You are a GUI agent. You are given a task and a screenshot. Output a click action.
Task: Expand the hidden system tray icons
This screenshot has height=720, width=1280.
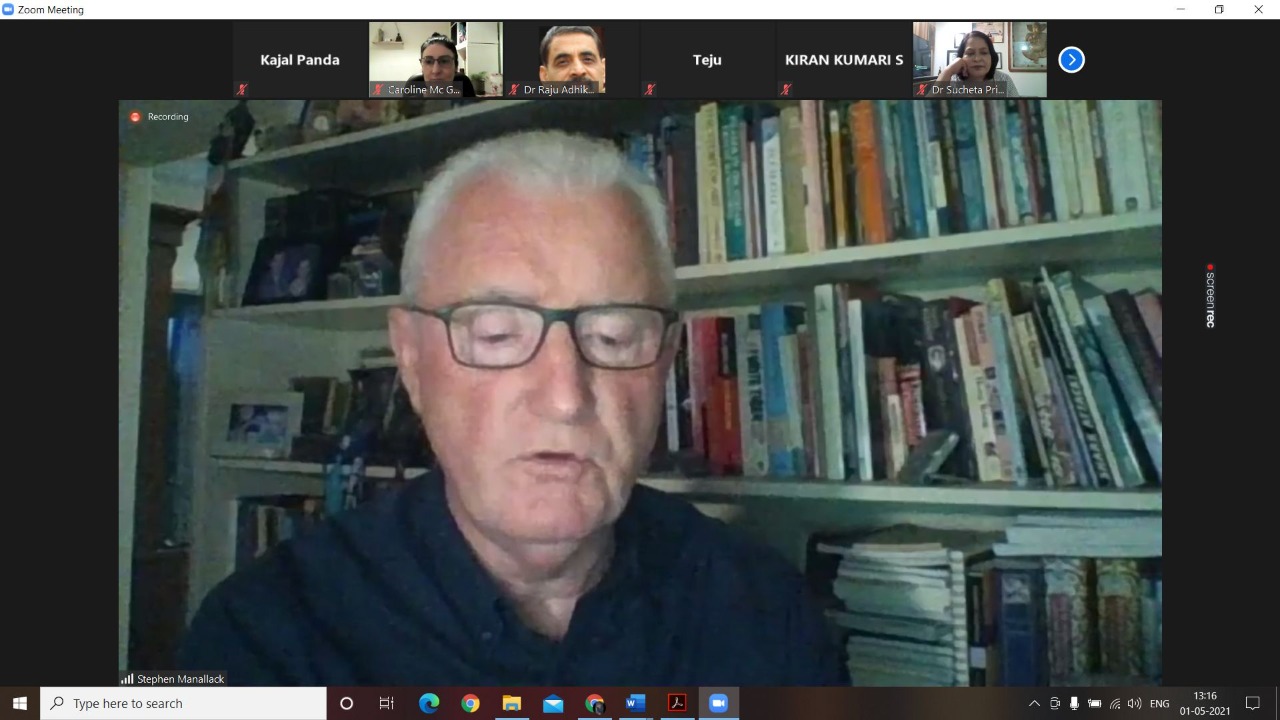click(x=1034, y=703)
